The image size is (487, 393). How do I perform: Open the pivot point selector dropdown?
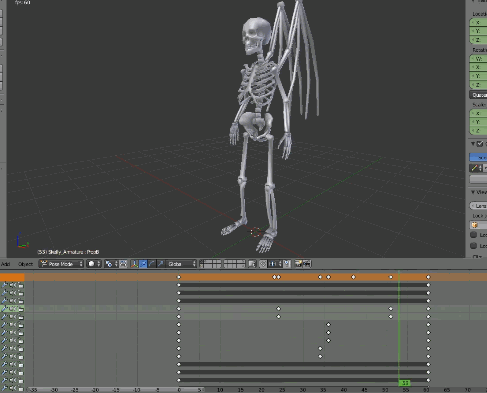point(111,264)
